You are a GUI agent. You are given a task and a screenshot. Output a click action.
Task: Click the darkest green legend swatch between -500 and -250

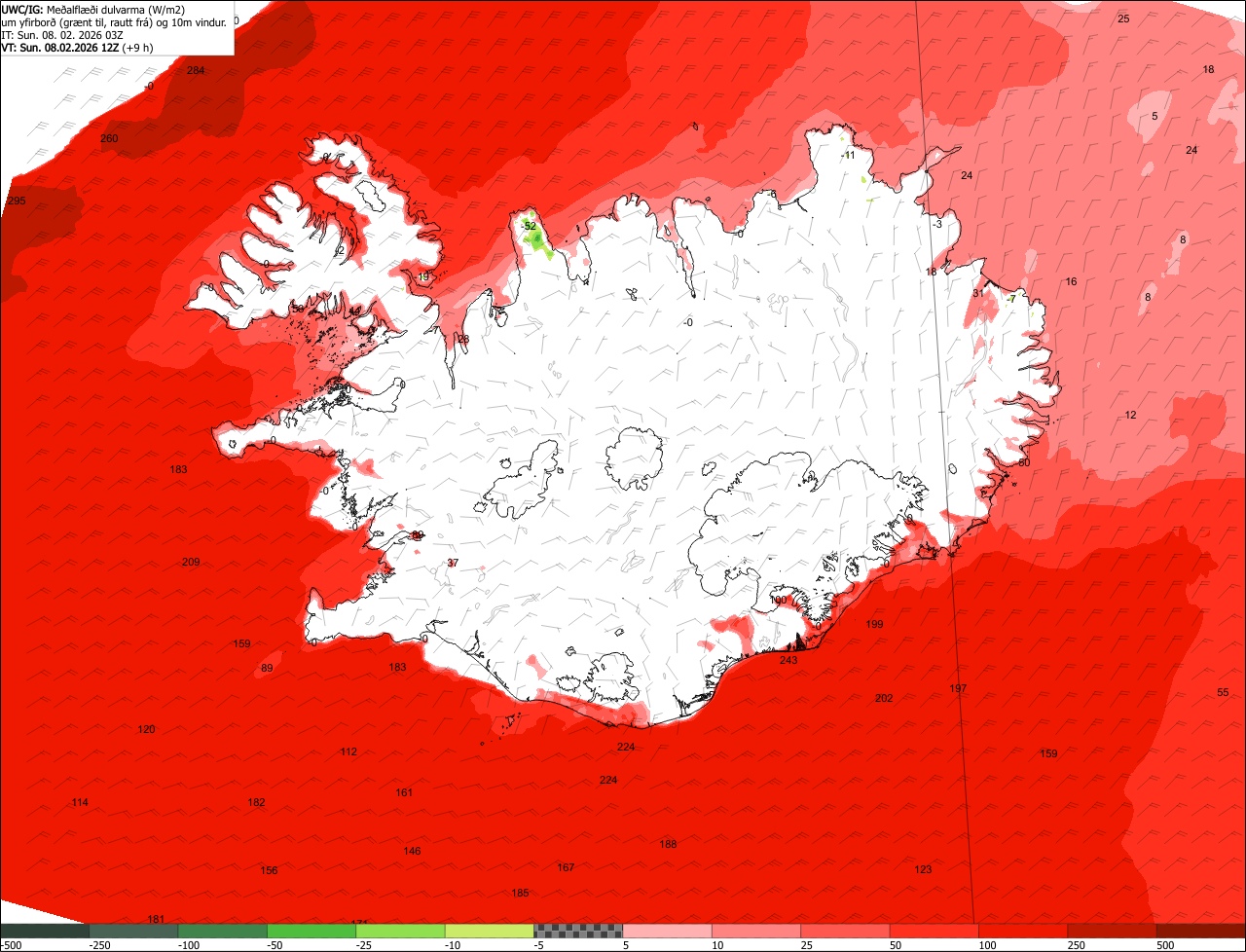tap(45, 931)
